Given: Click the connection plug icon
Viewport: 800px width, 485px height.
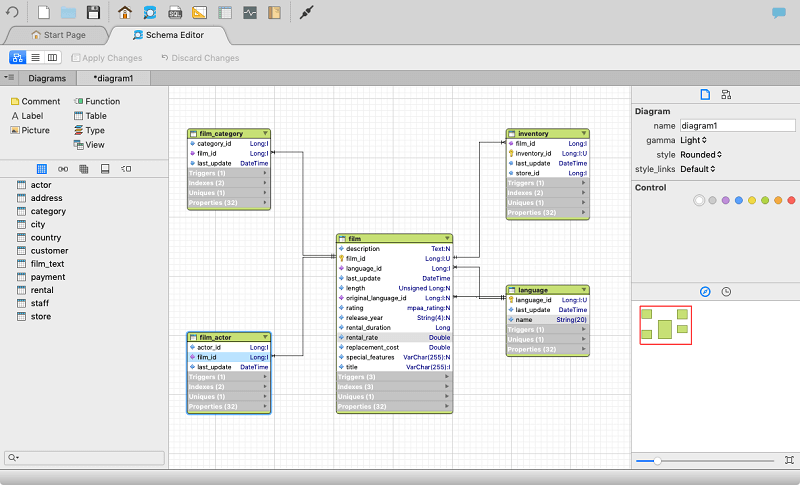Looking at the screenshot, I should pos(306,12).
